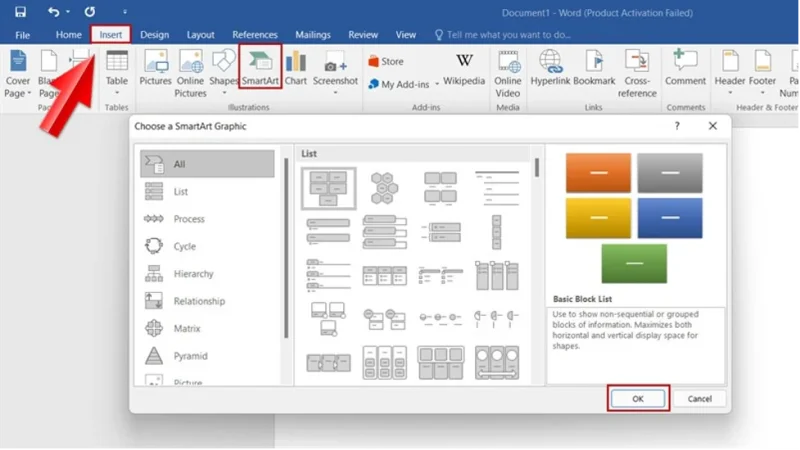This screenshot has width=800, height=450.
Task: Open the Online Pictures tool
Action: click(x=190, y=70)
